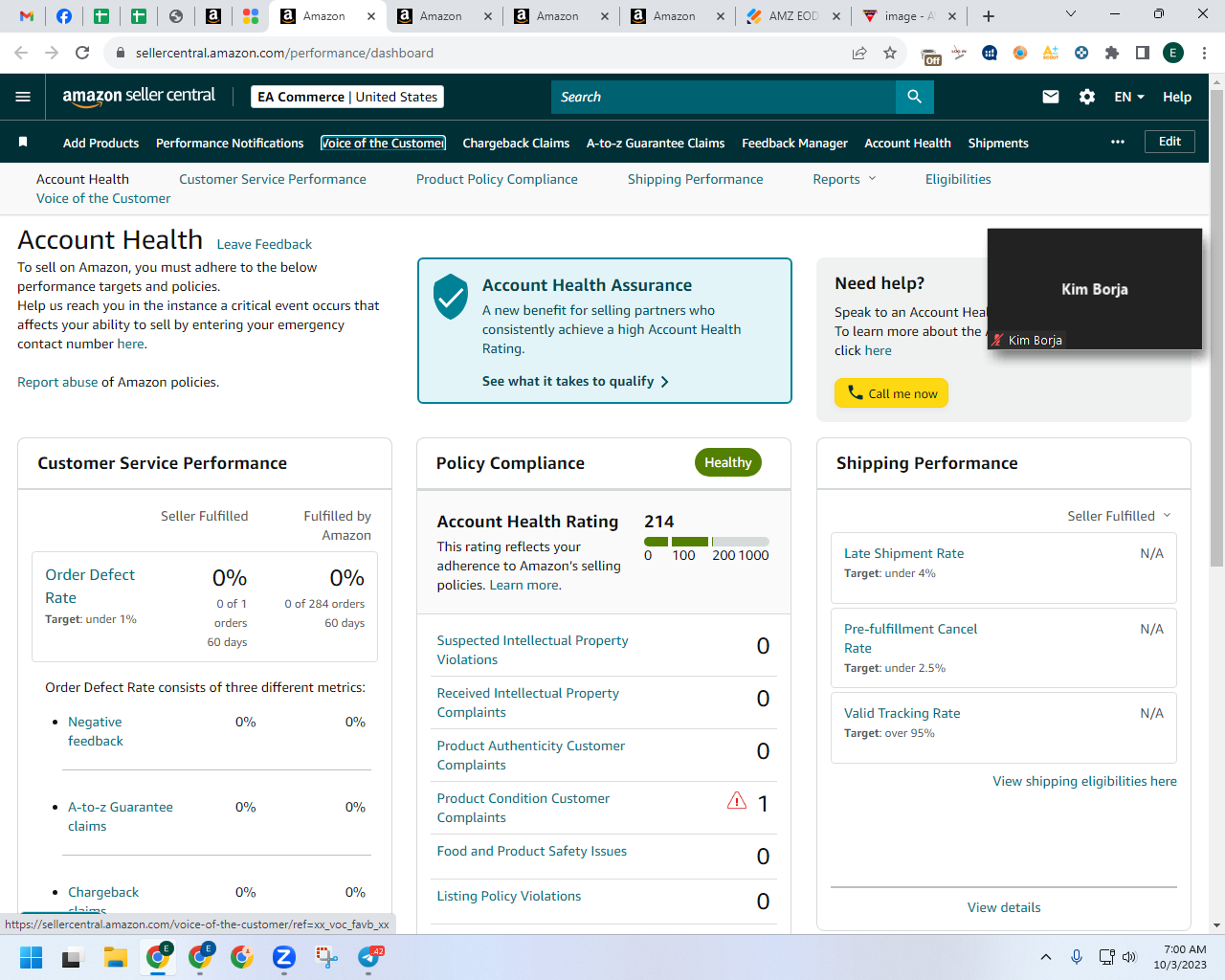The height and width of the screenshot is (980, 1225).
Task: Click the Edit favorites button
Action: [x=1169, y=142]
